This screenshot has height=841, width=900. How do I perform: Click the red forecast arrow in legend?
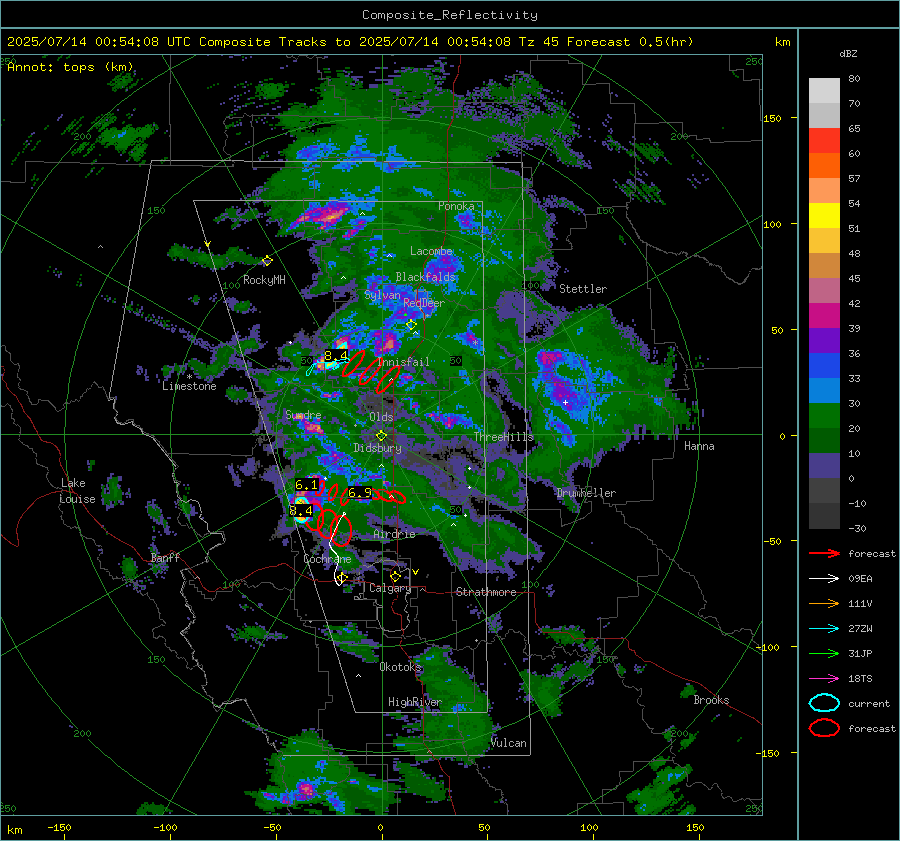824,553
